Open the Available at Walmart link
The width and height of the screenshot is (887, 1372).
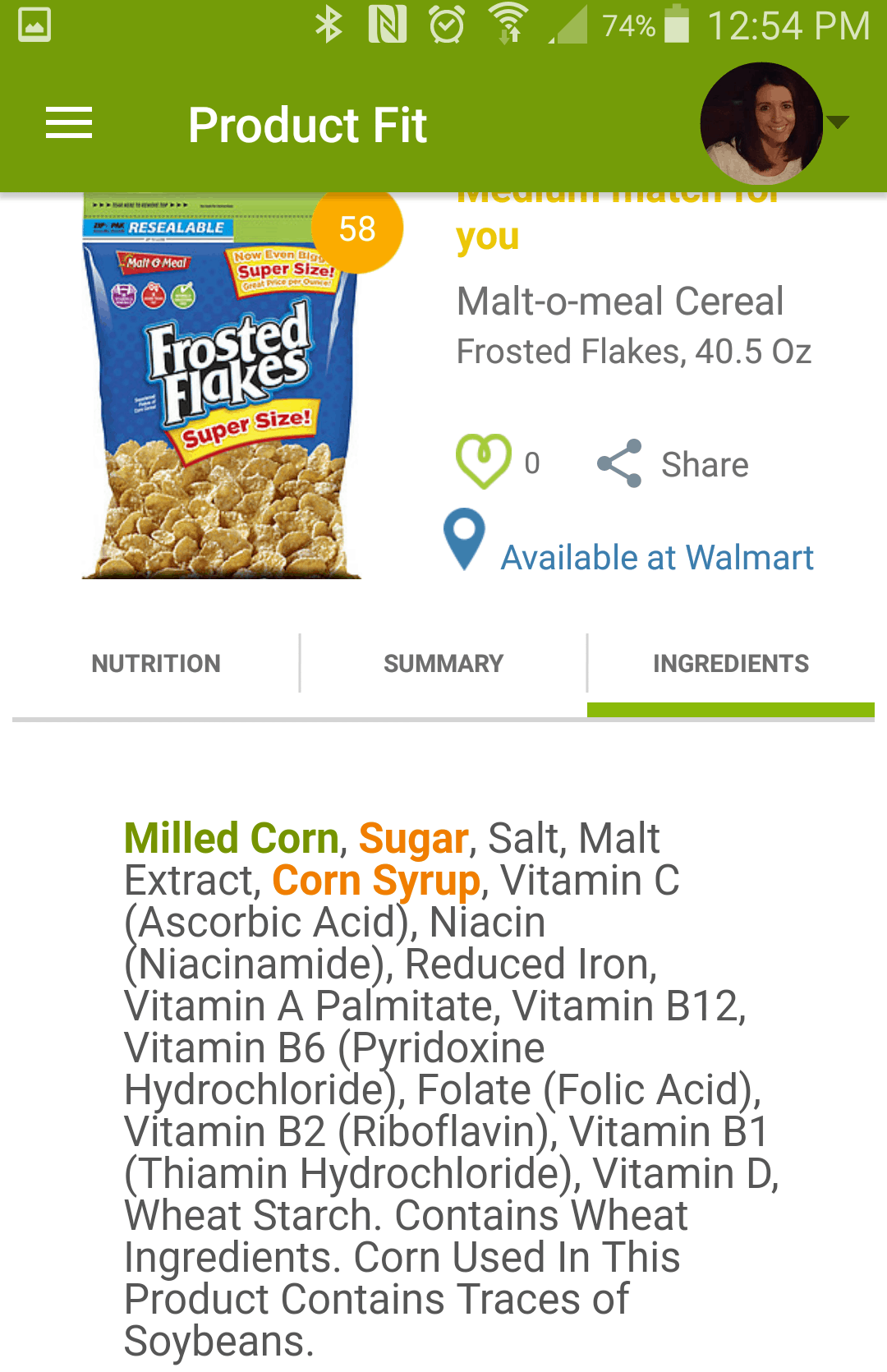pyautogui.click(x=657, y=558)
